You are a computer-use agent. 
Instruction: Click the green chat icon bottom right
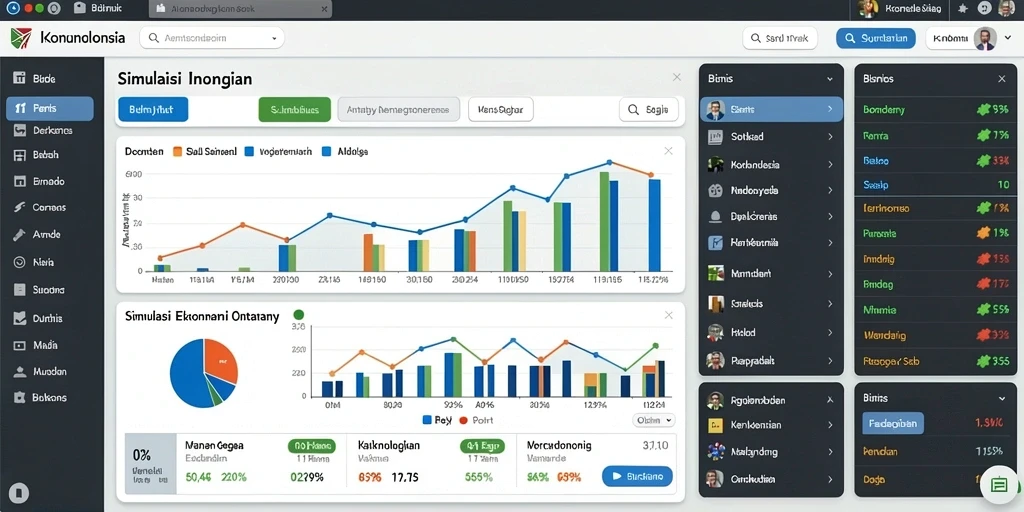click(x=999, y=485)
